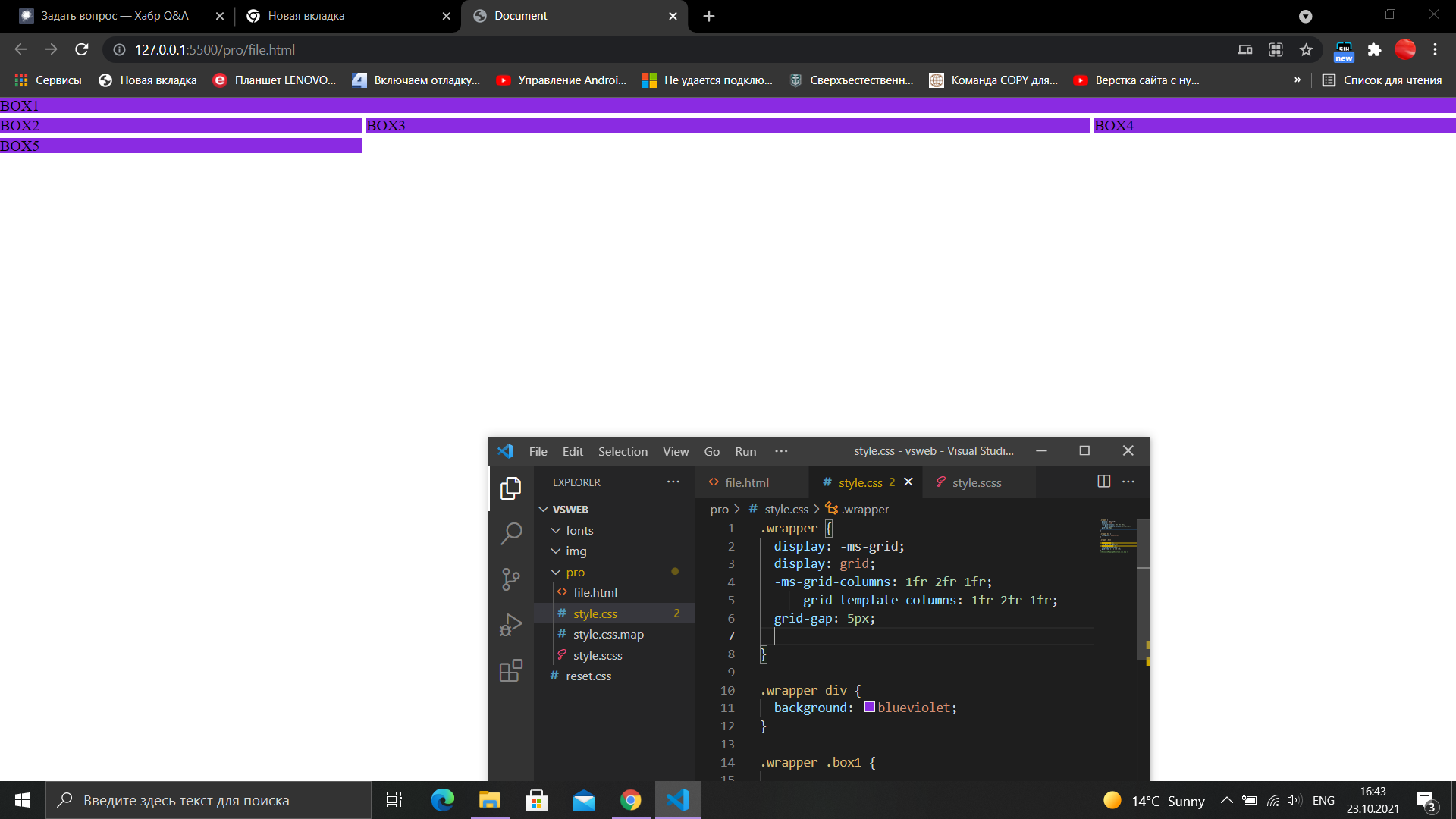Open style.css.map in the Explorer tree
The height and width of the screenshot is (819, 1456).
pyautogui.click(x=614, y=634)
